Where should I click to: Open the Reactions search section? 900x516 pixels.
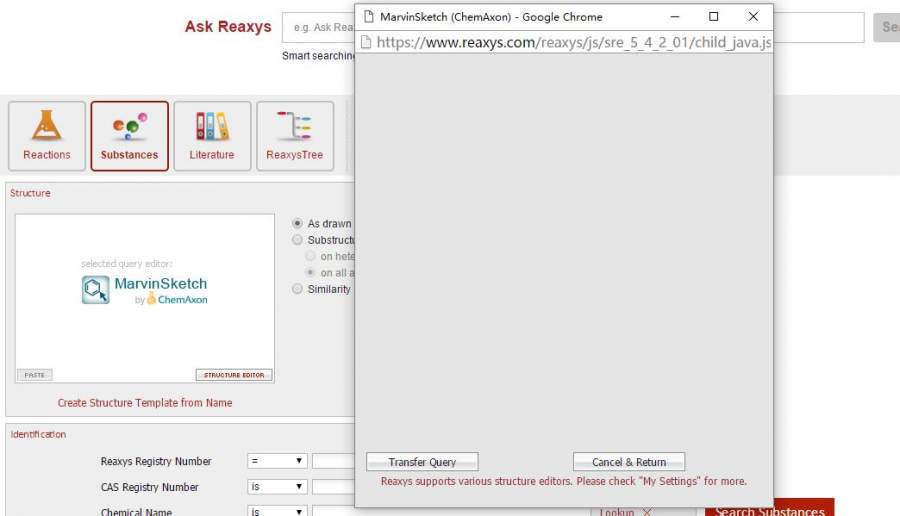click(46, 136)
